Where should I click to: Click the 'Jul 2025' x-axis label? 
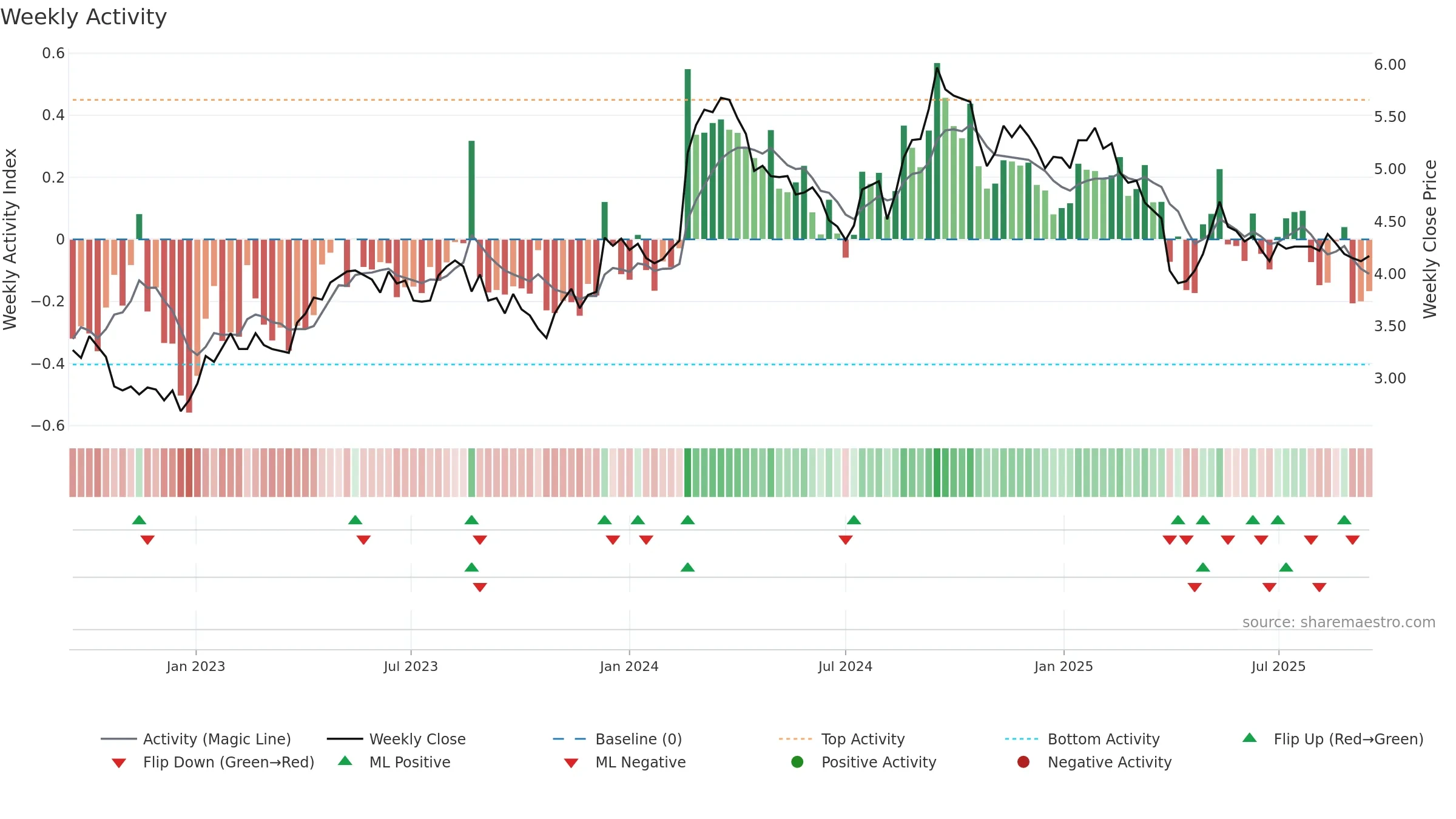[x=1278, y=666]
